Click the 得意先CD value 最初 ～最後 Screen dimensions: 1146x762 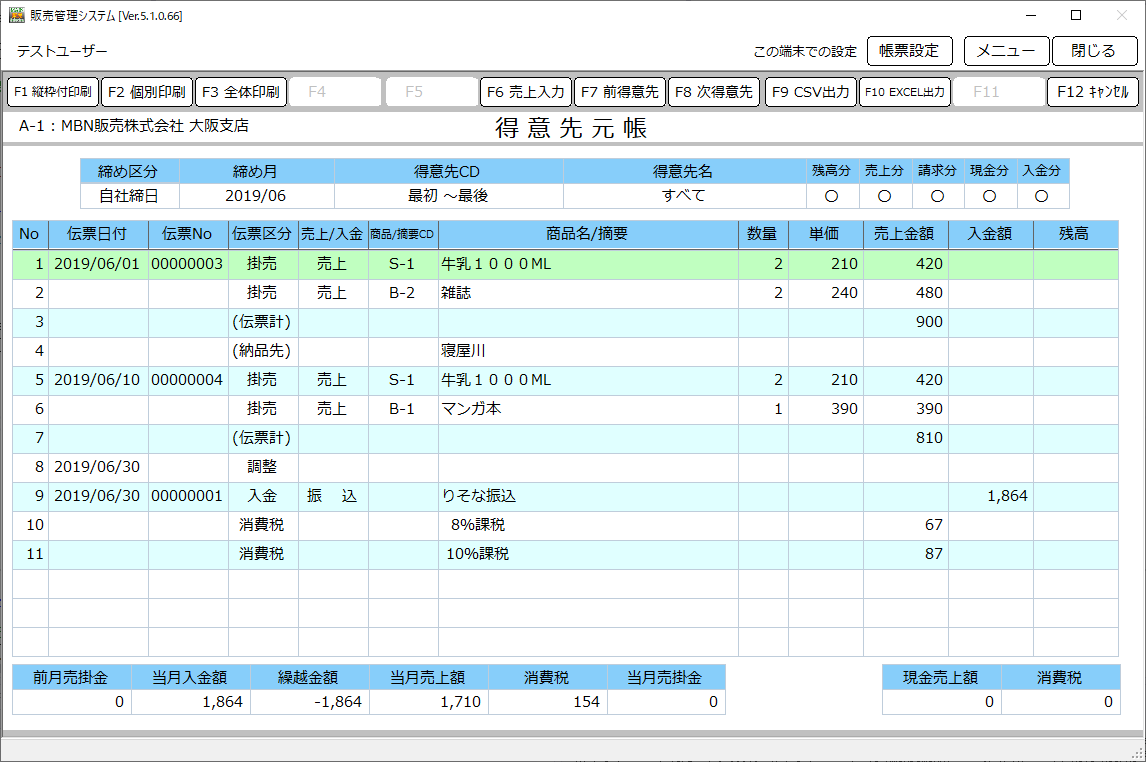click(448, 196)
